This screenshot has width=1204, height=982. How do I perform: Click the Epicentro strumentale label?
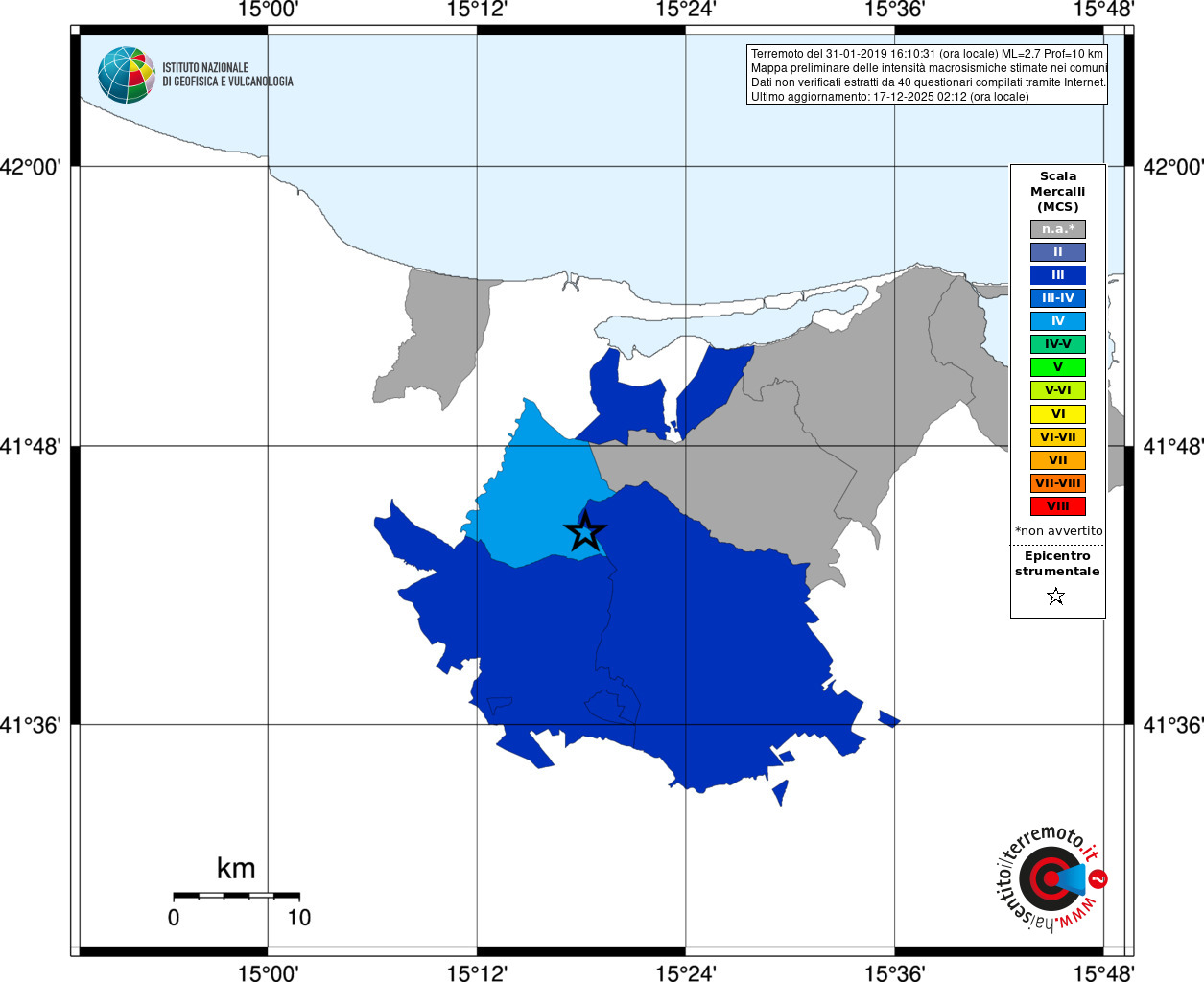pos(1057,564)
